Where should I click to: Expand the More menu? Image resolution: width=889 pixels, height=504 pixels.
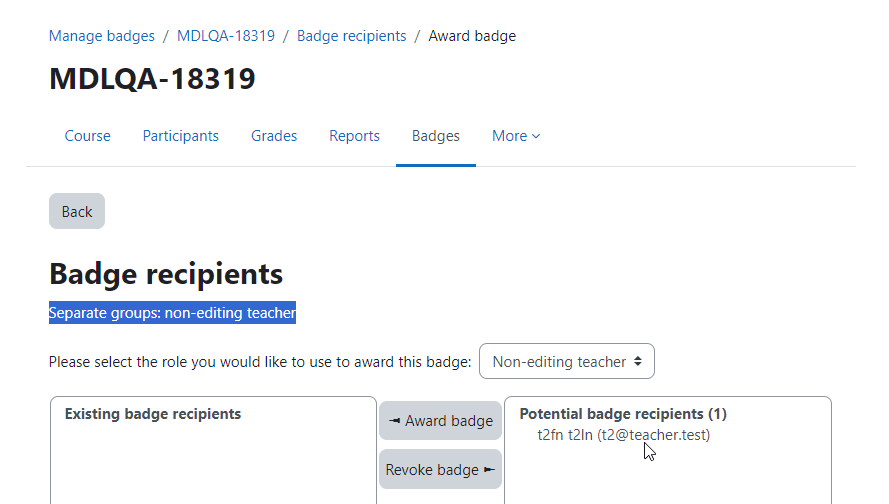coord(516,136)
